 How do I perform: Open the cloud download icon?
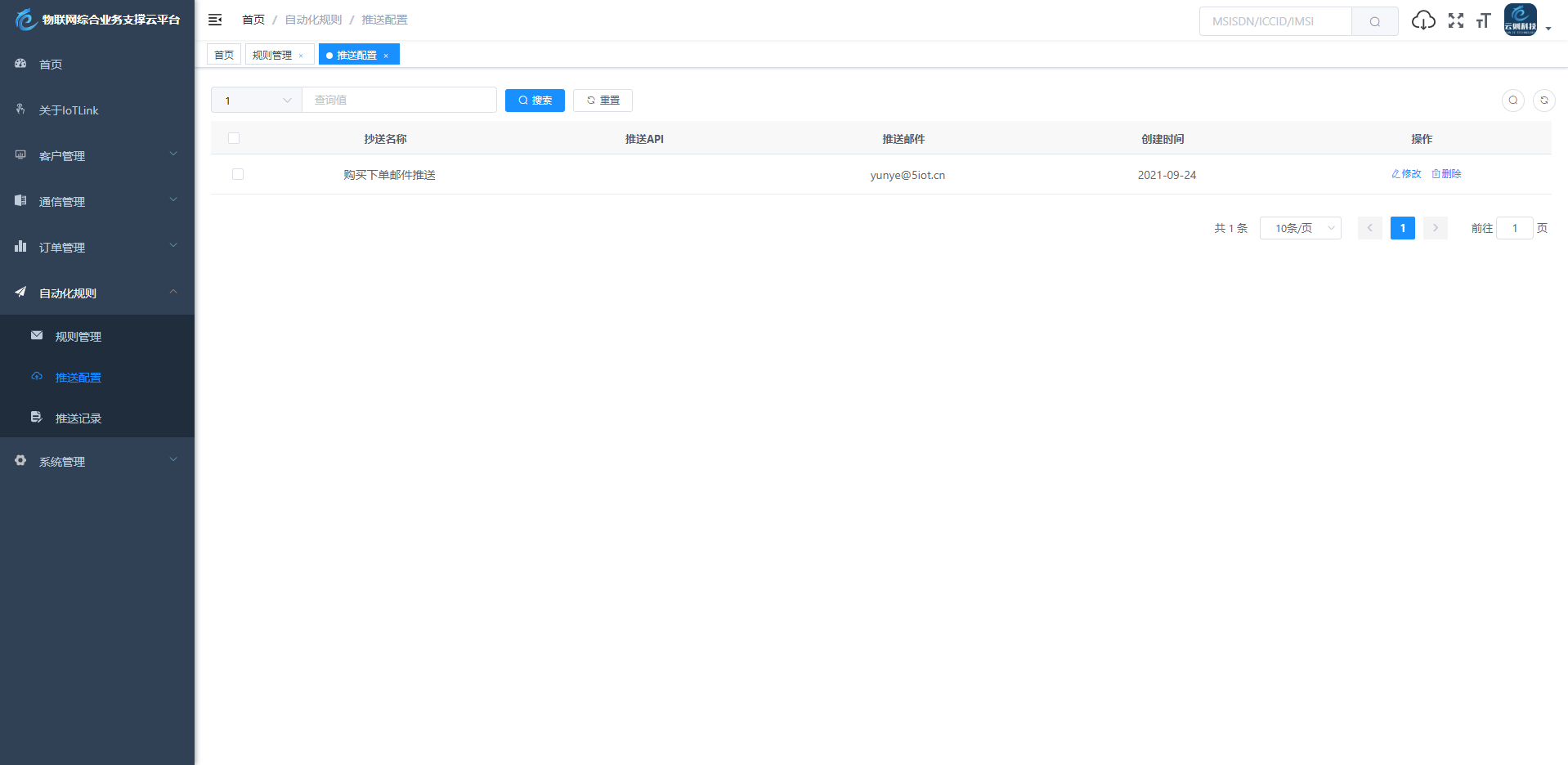[1423, 20]
